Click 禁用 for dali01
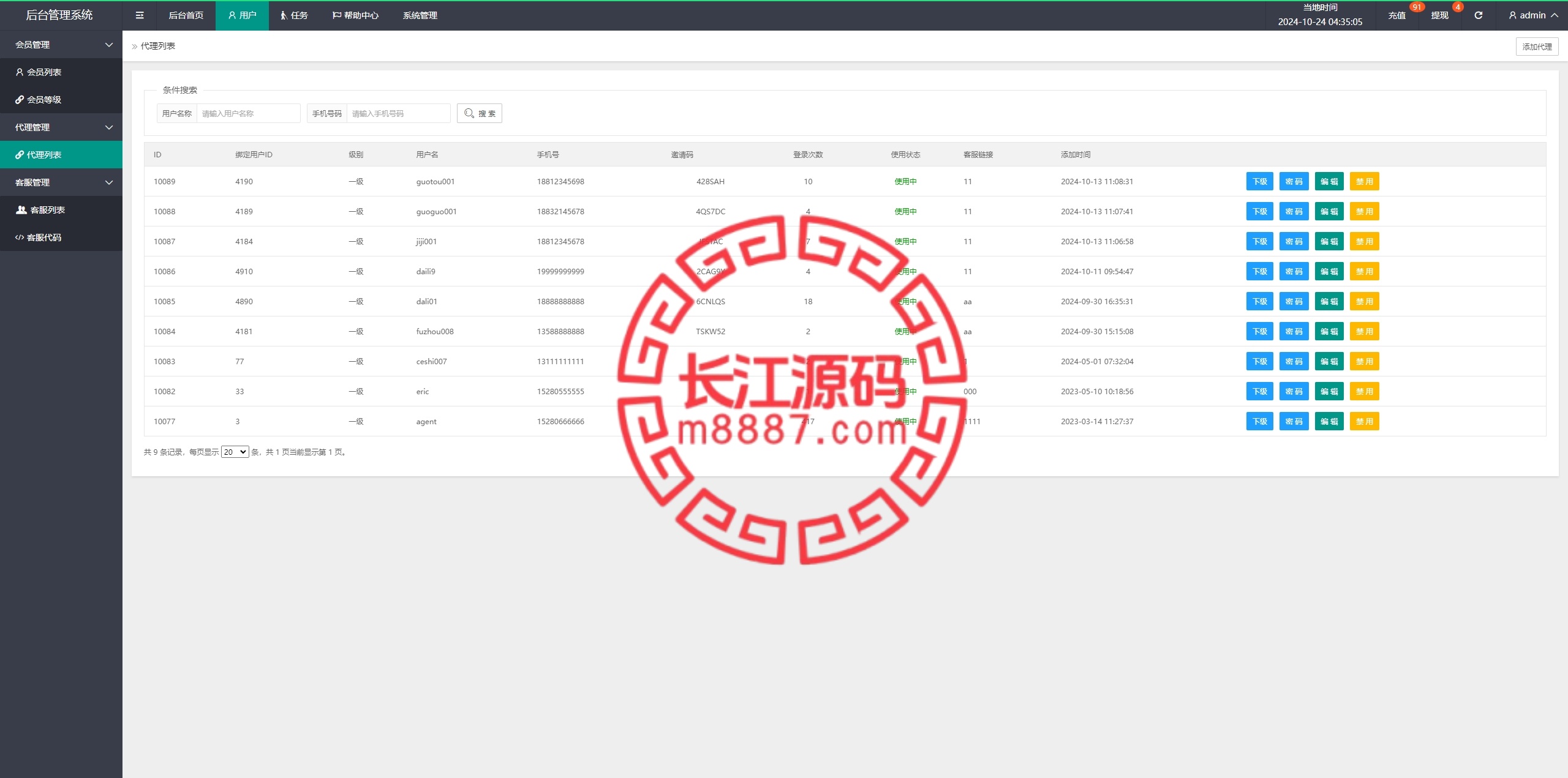Image resolution: width=1568 pixels, height=778 pixels. tap(1364, 301)
